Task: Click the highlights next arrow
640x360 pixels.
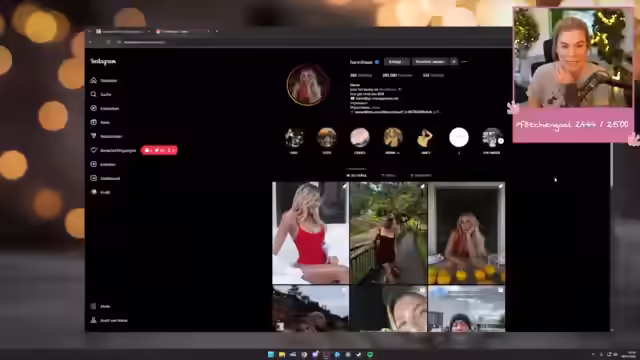Action: pyautogui.click(x=501, y=141)
